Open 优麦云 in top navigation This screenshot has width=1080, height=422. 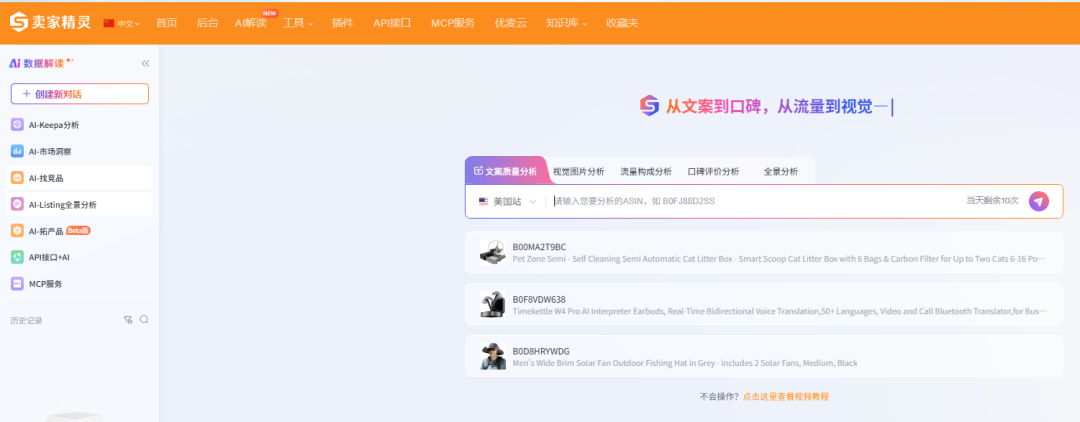coord(510,23)
